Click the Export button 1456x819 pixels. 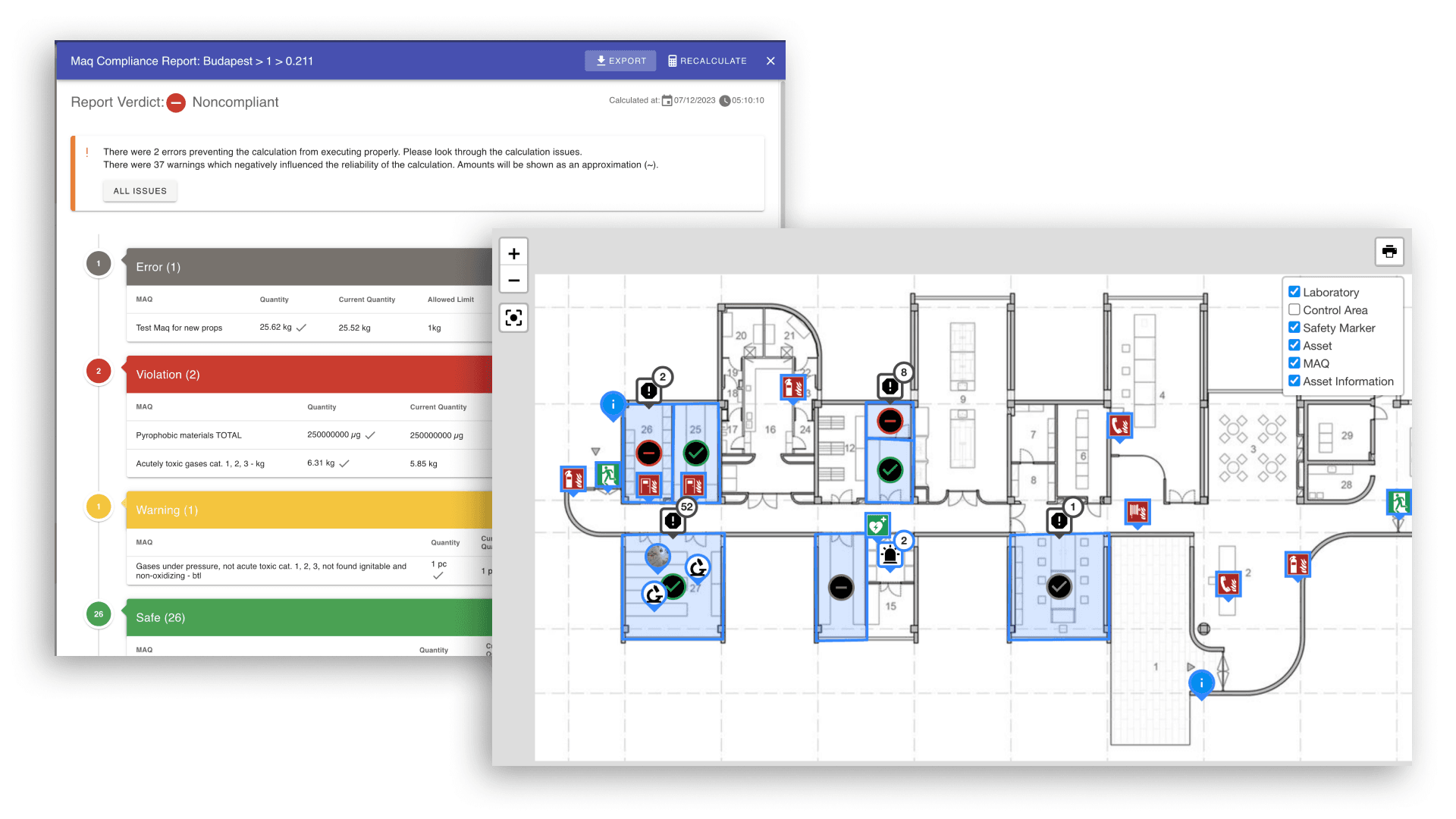(x=620, y=61)
